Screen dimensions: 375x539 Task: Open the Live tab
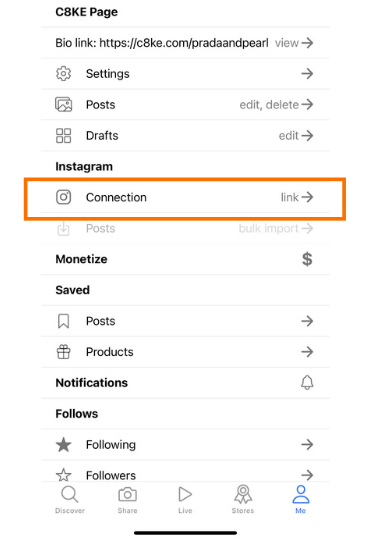click(x=185, y=500)
